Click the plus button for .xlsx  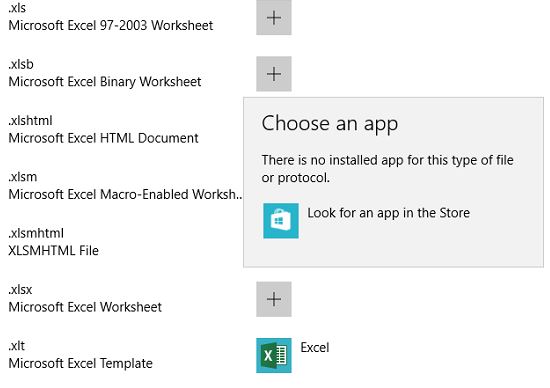click(x=274, y=299)
